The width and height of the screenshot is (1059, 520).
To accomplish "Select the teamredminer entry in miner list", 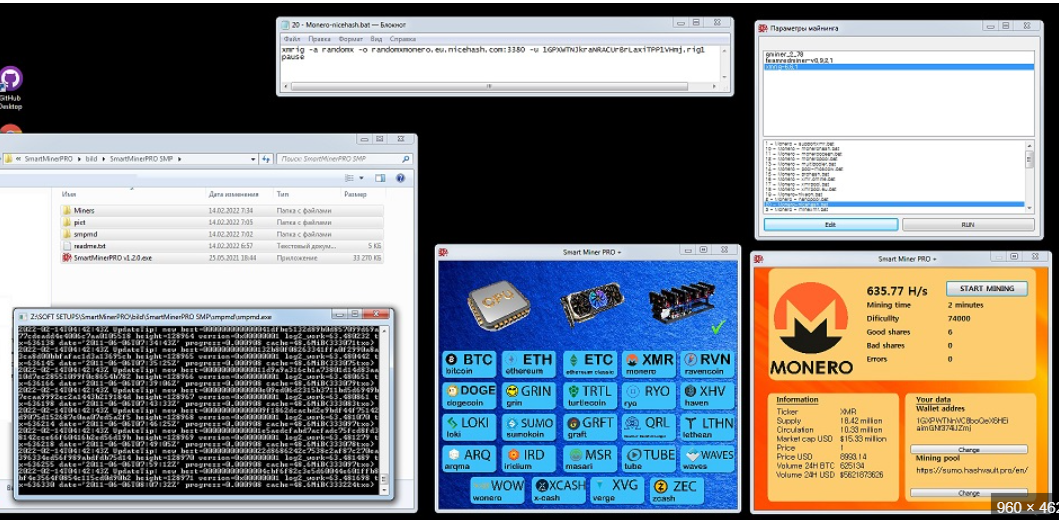I will click(898, 61).
